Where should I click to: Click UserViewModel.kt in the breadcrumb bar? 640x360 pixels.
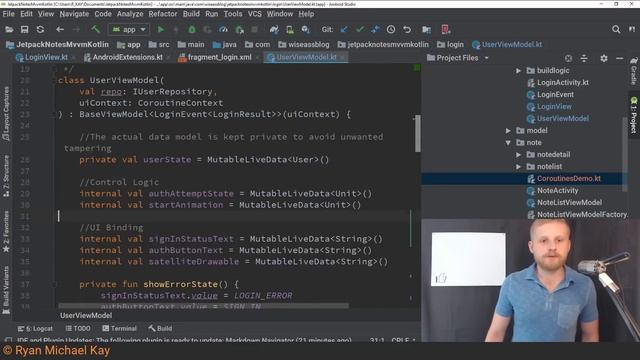[x=507, y=44]
